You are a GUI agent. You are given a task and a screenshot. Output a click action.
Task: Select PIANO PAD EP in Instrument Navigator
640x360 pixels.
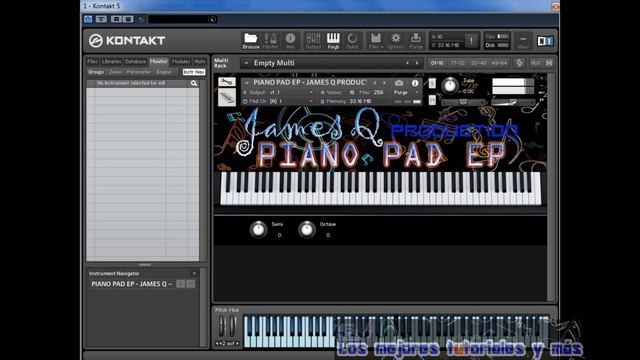132,284
